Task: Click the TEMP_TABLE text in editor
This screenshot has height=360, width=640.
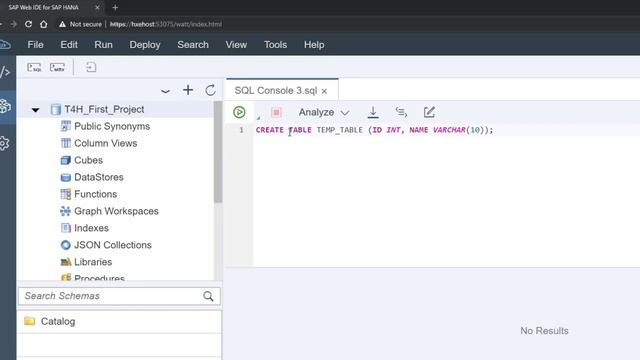Action: pos(340,130)
